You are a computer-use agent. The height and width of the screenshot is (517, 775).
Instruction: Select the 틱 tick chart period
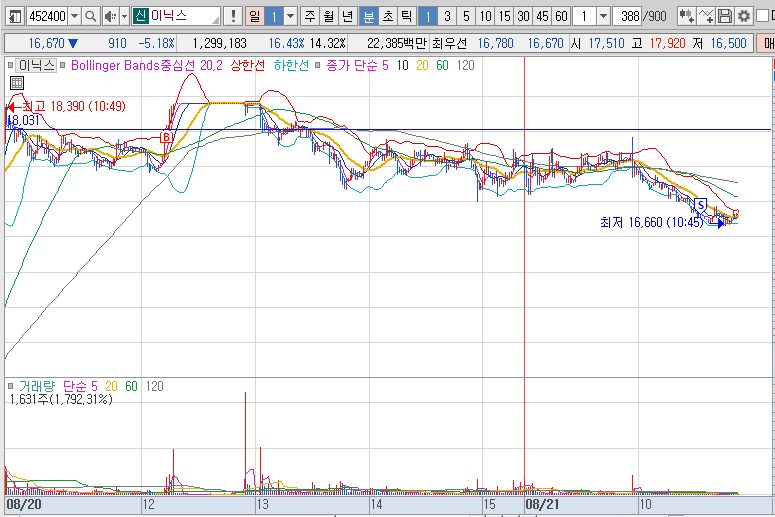[407, 16]
